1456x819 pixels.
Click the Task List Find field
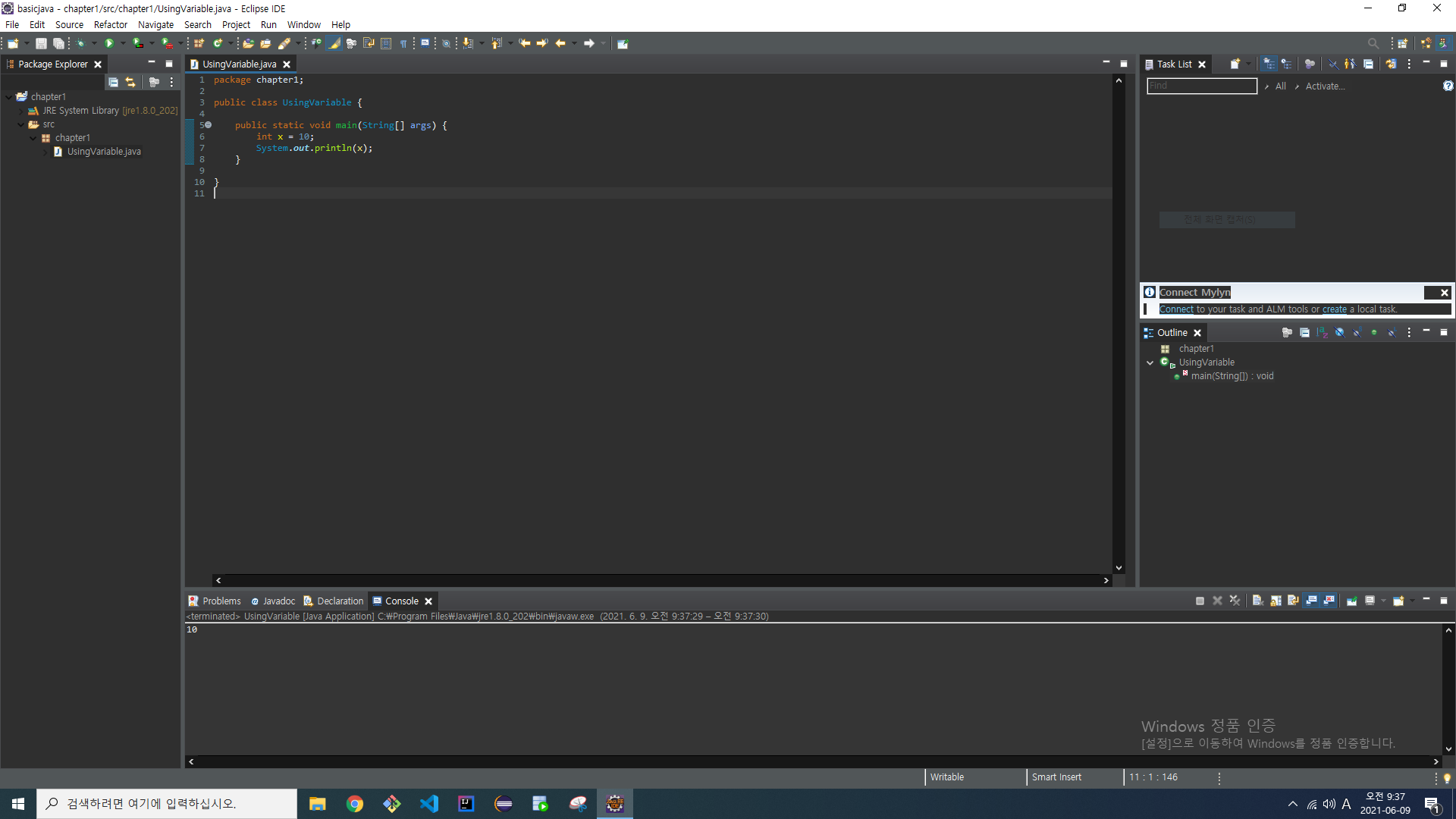click(x=1201, y=86)
